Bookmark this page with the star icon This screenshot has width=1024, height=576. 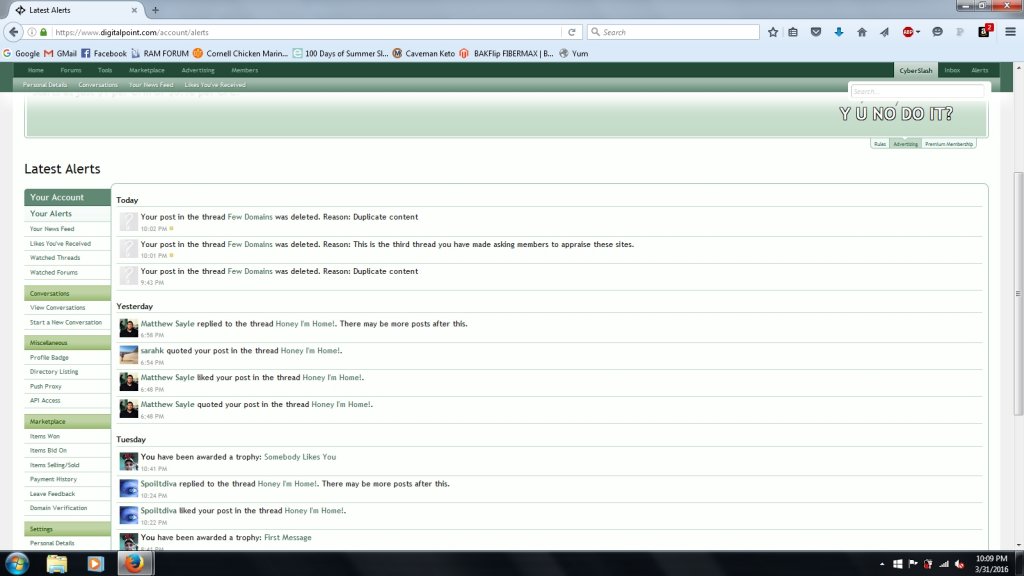[773, 32]
